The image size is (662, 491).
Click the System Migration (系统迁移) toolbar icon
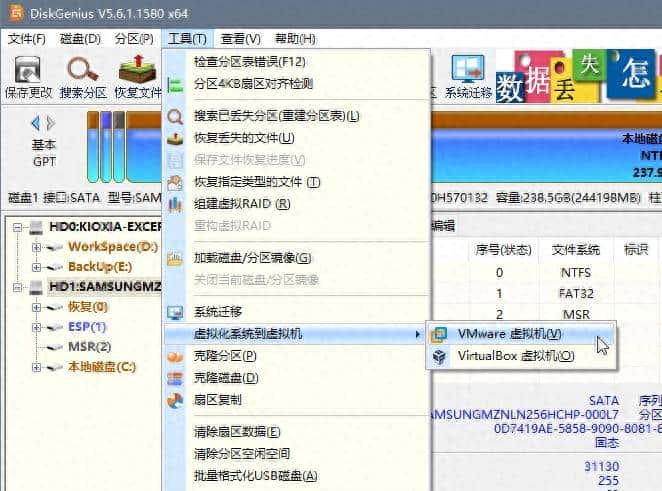coord(467,69)
